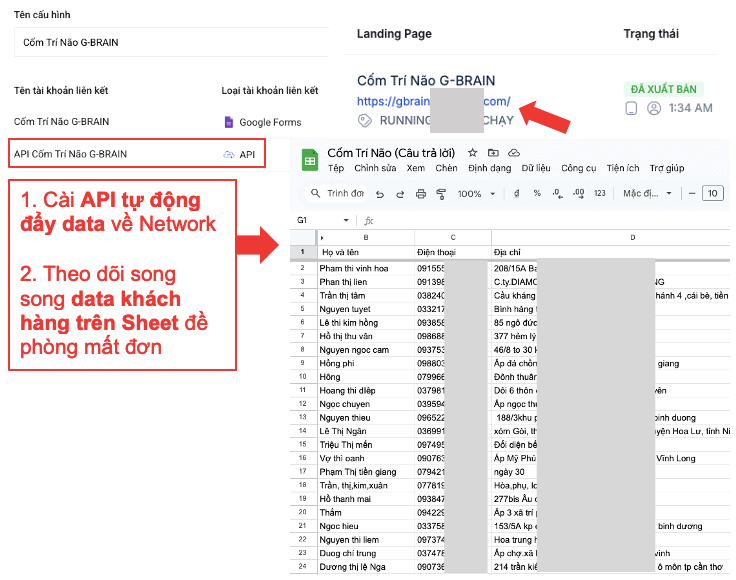The width and height of the screenshot is (736, 580).
Task: Check the cloud save status icon
Action: point(514,153)
